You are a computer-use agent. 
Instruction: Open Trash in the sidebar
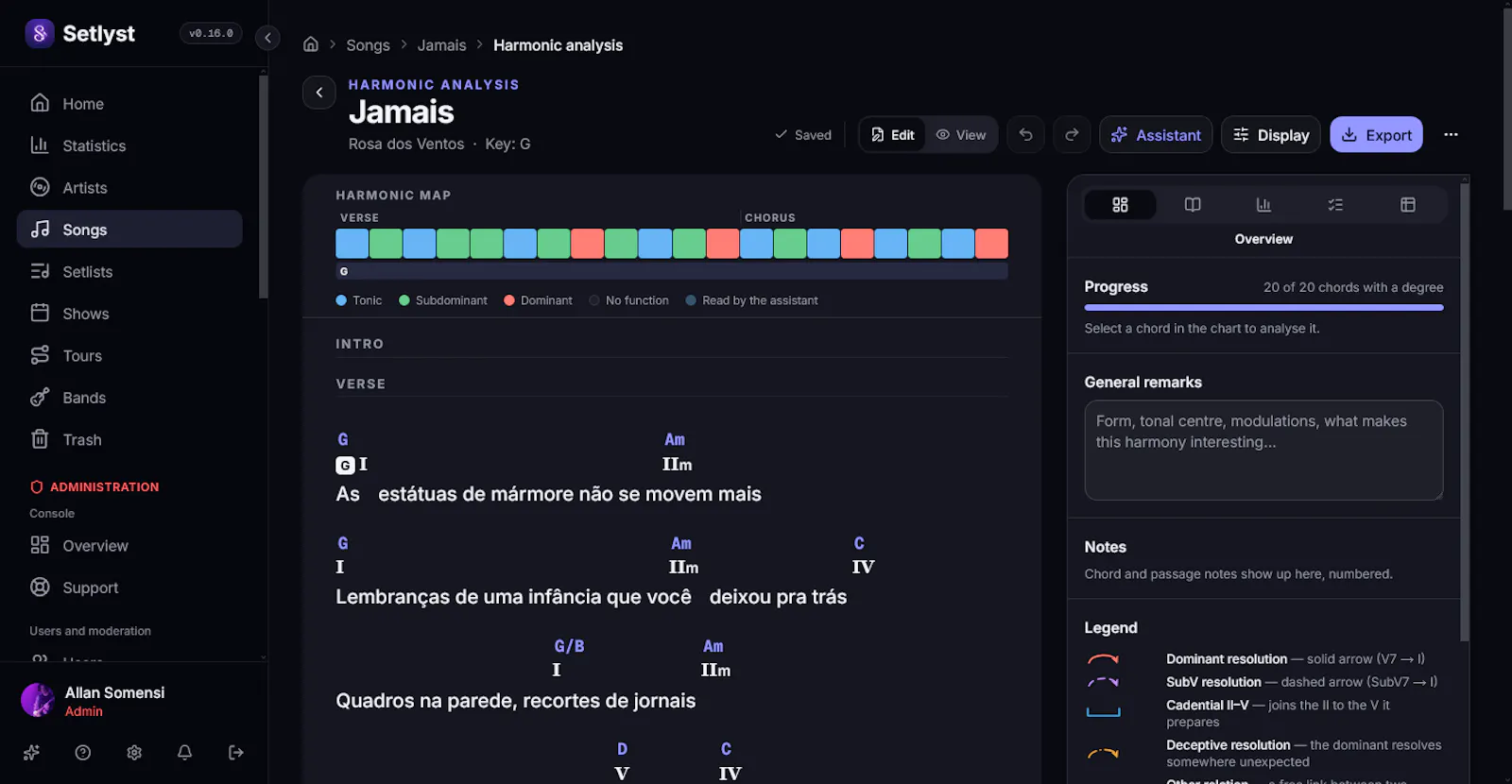click(129, 440)
